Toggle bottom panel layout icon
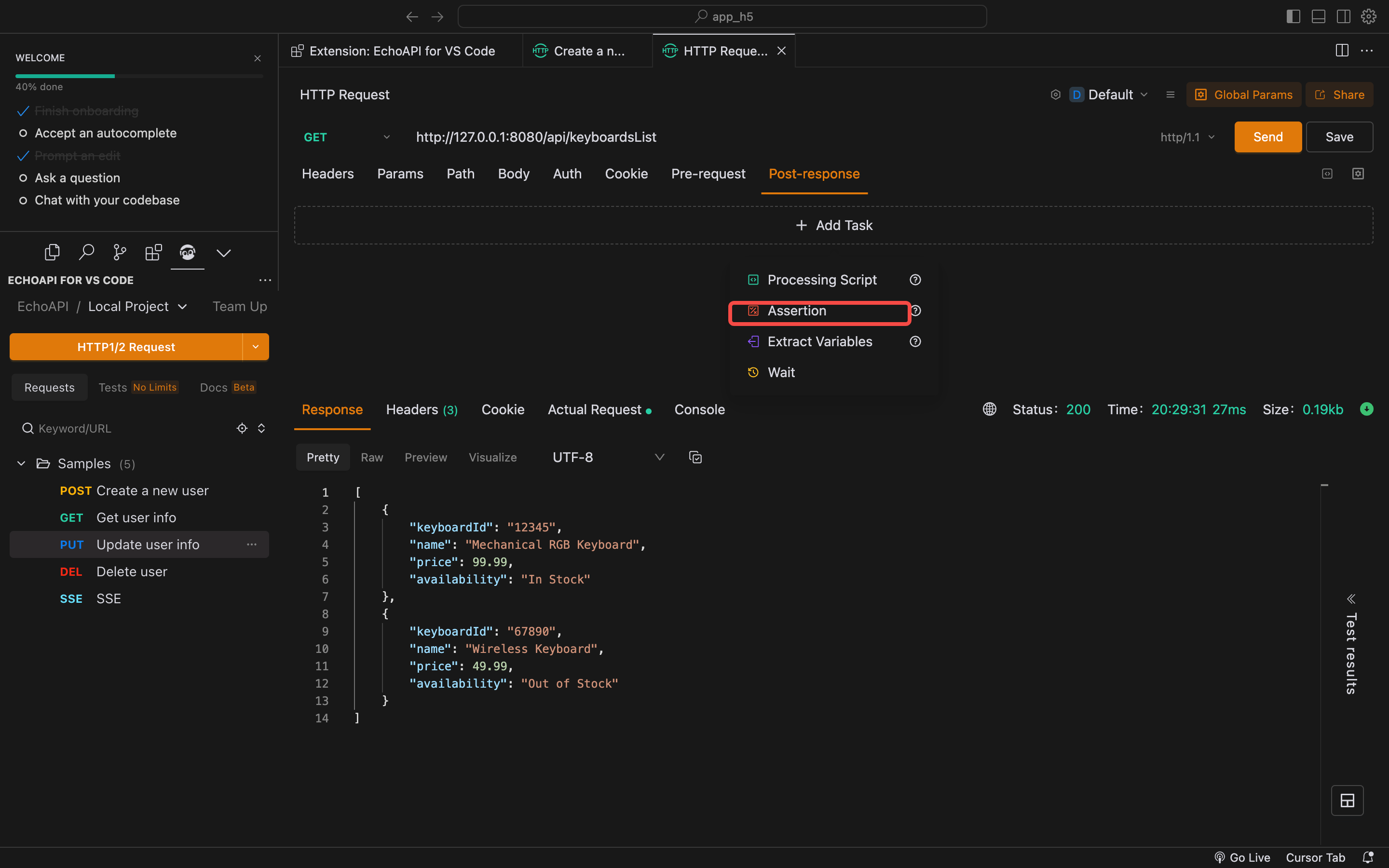This screenshot has height=868, width=1389. coord(1319,17)
